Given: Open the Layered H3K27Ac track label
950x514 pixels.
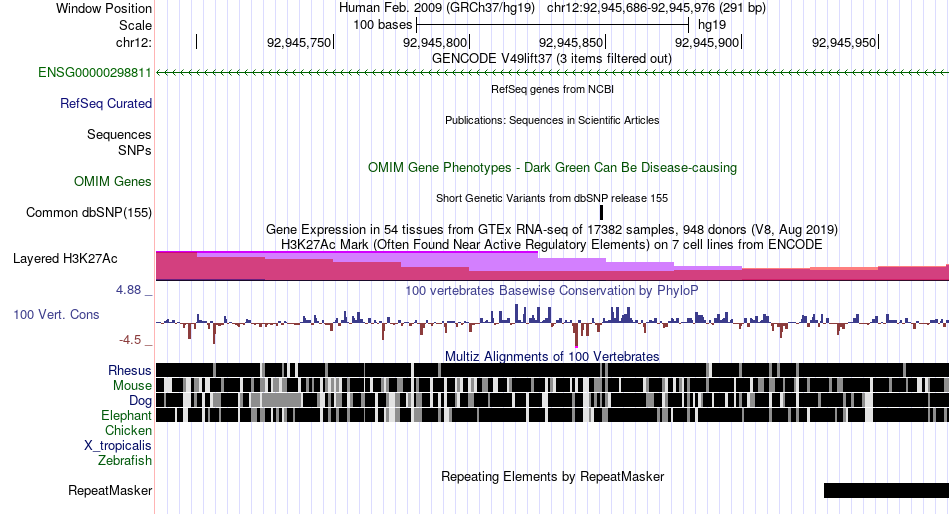Looking at the screenshot, I should tap(65, 259).
